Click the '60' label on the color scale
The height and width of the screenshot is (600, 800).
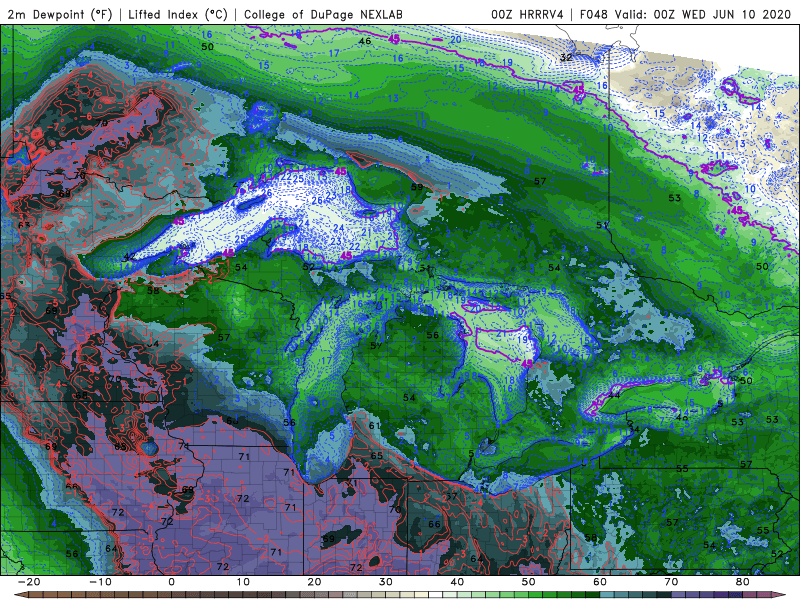pos(600,582)
